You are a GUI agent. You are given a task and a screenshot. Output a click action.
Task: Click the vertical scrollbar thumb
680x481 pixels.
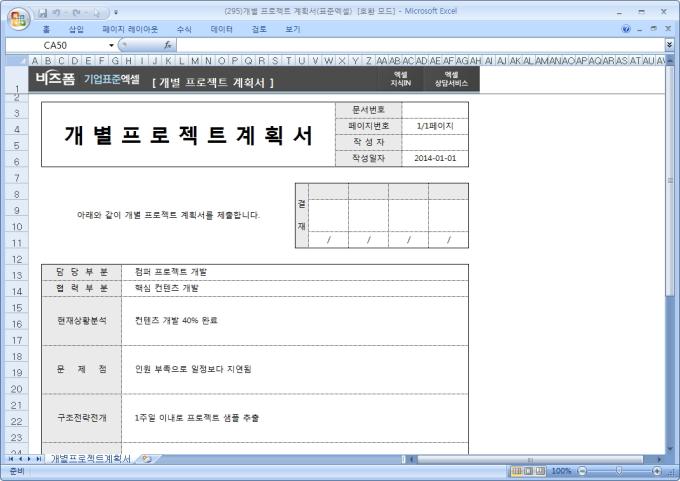670,180
